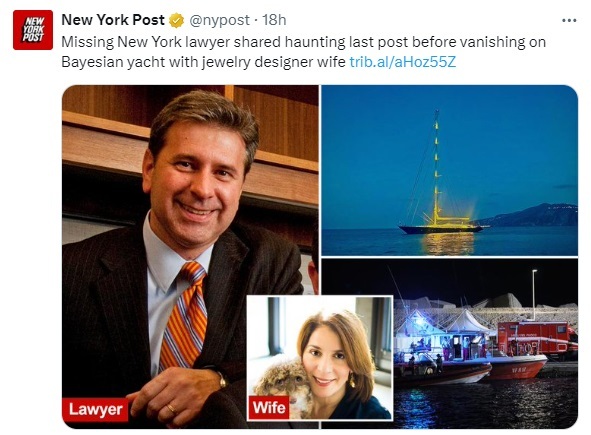Open the trib.al/aHoz55Z article link
The width and height of the screenshot is (591, 435).
click(403, 62)
